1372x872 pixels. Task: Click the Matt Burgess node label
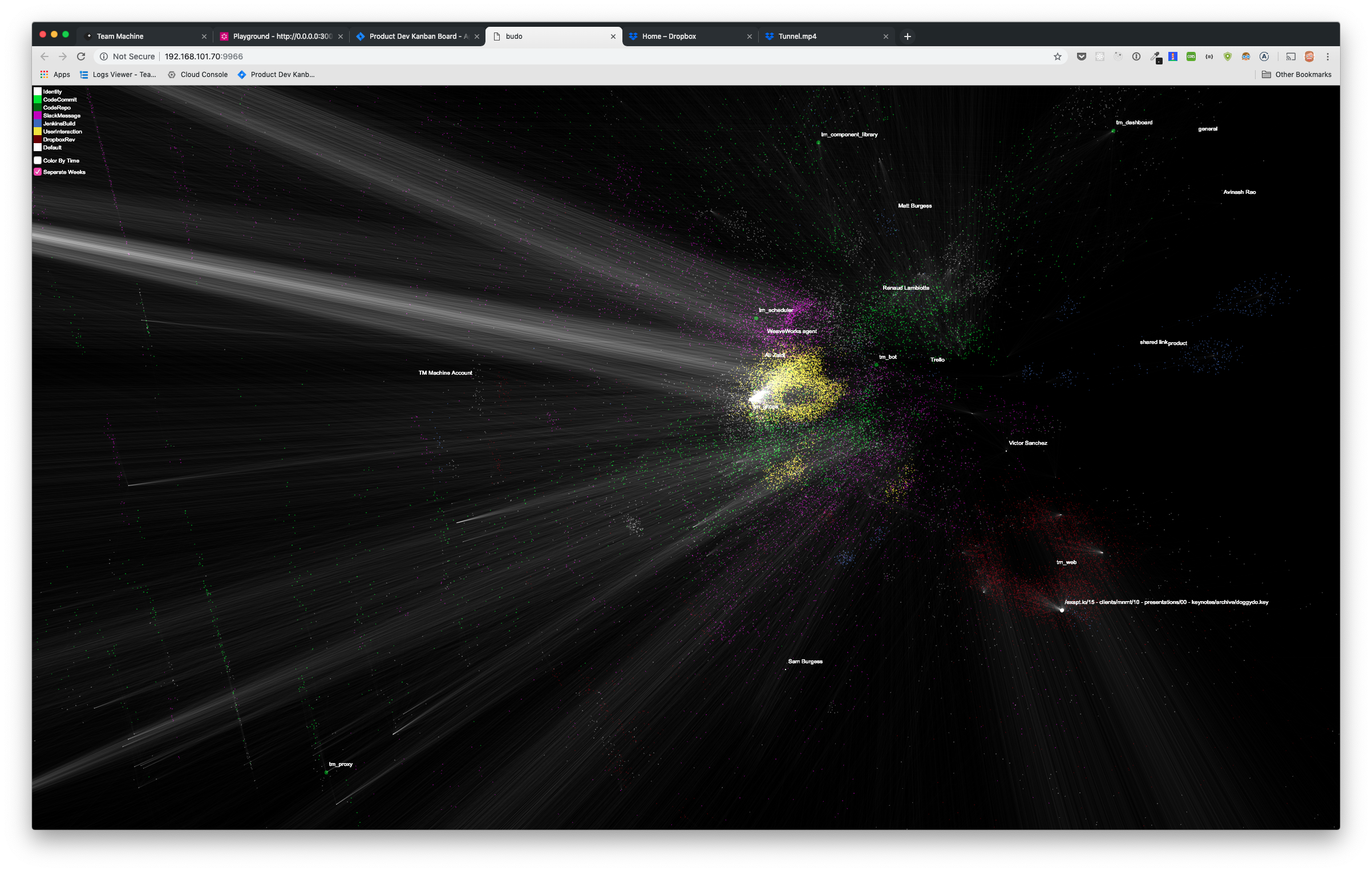[915, 206]
